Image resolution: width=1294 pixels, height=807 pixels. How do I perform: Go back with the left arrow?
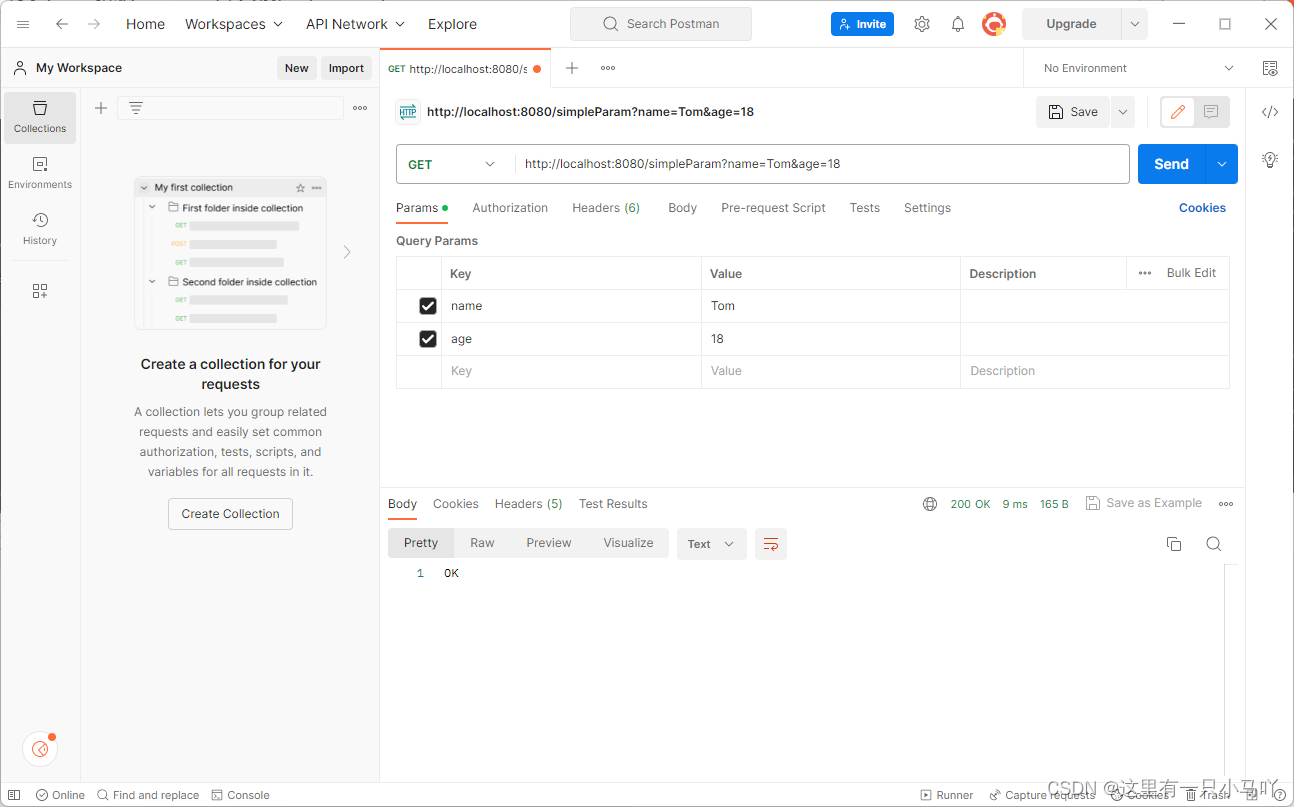(x=62, y=24)
